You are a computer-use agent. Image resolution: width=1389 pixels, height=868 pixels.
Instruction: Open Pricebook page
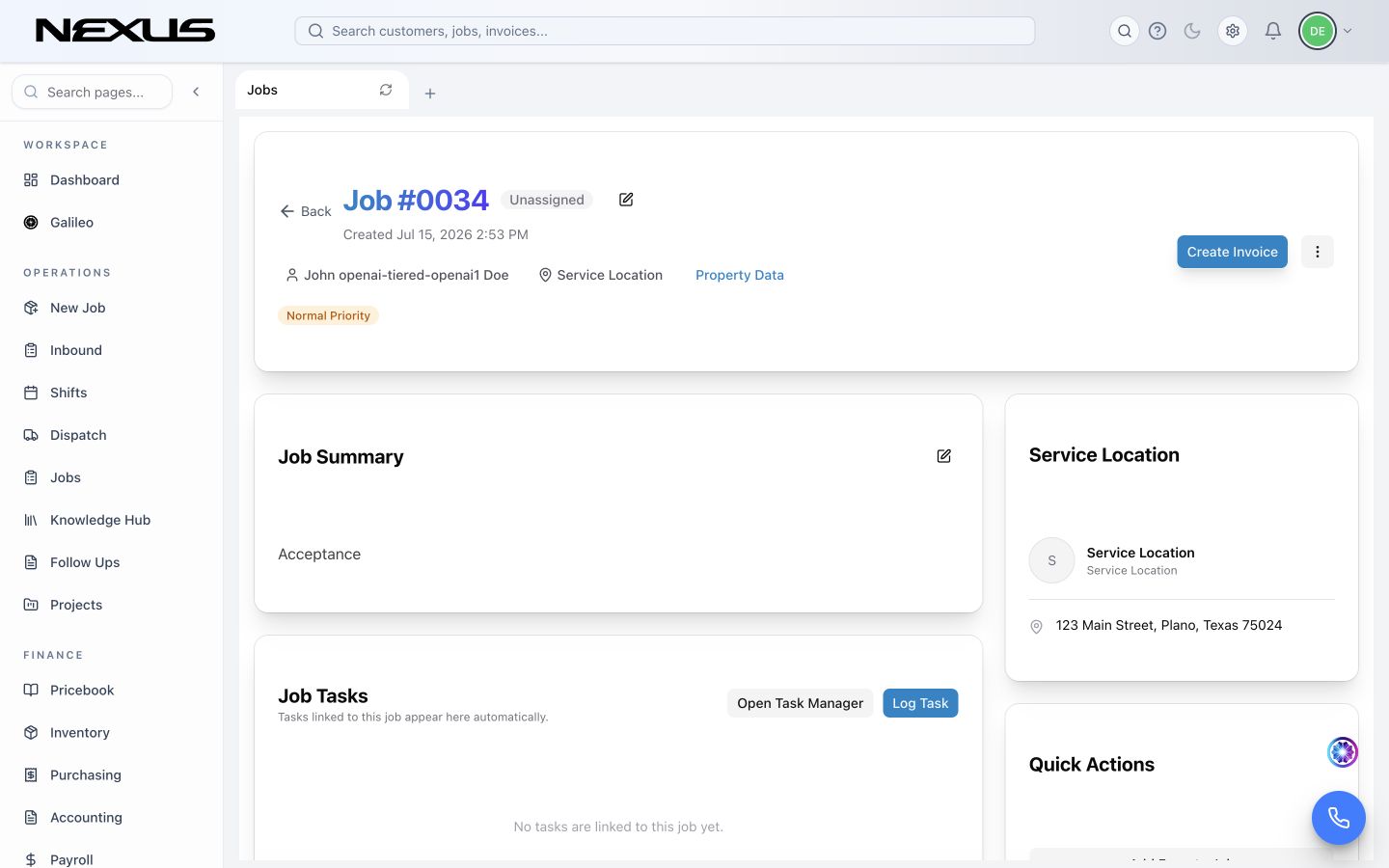[x=82, y=690]
